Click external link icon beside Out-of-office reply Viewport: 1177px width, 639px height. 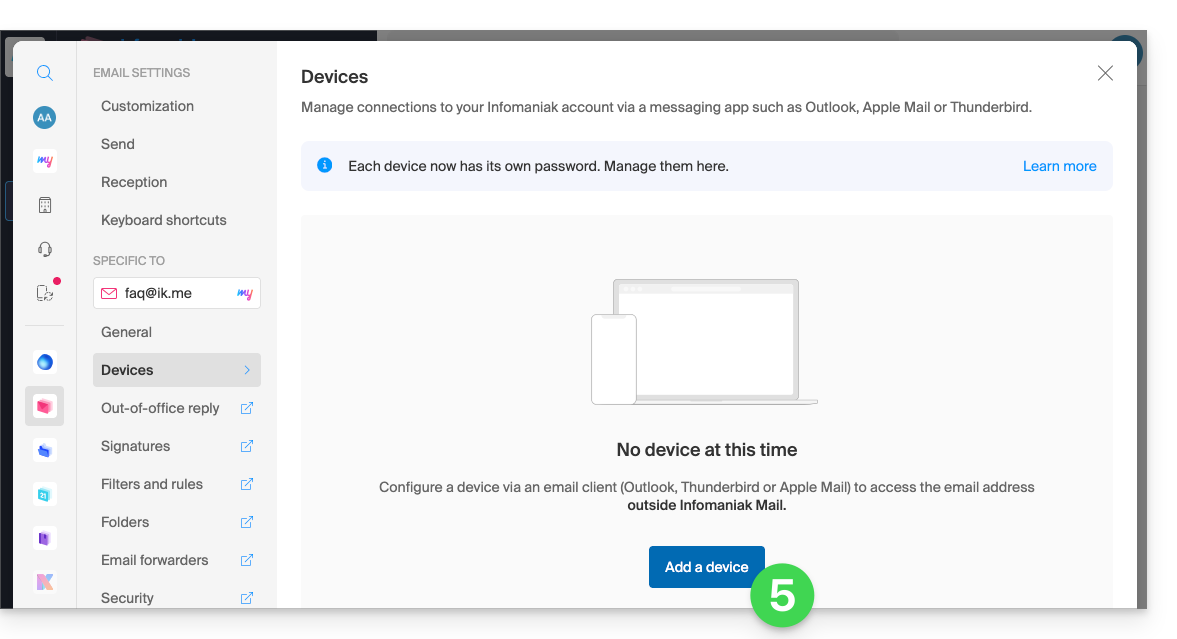pos(246,408)
